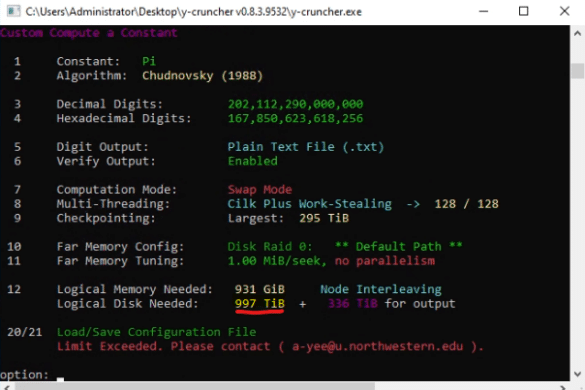Screen dimensions: 585x390
Task: Click the a-yee@u.northwestern.edu email address
Action: [378, 347]
